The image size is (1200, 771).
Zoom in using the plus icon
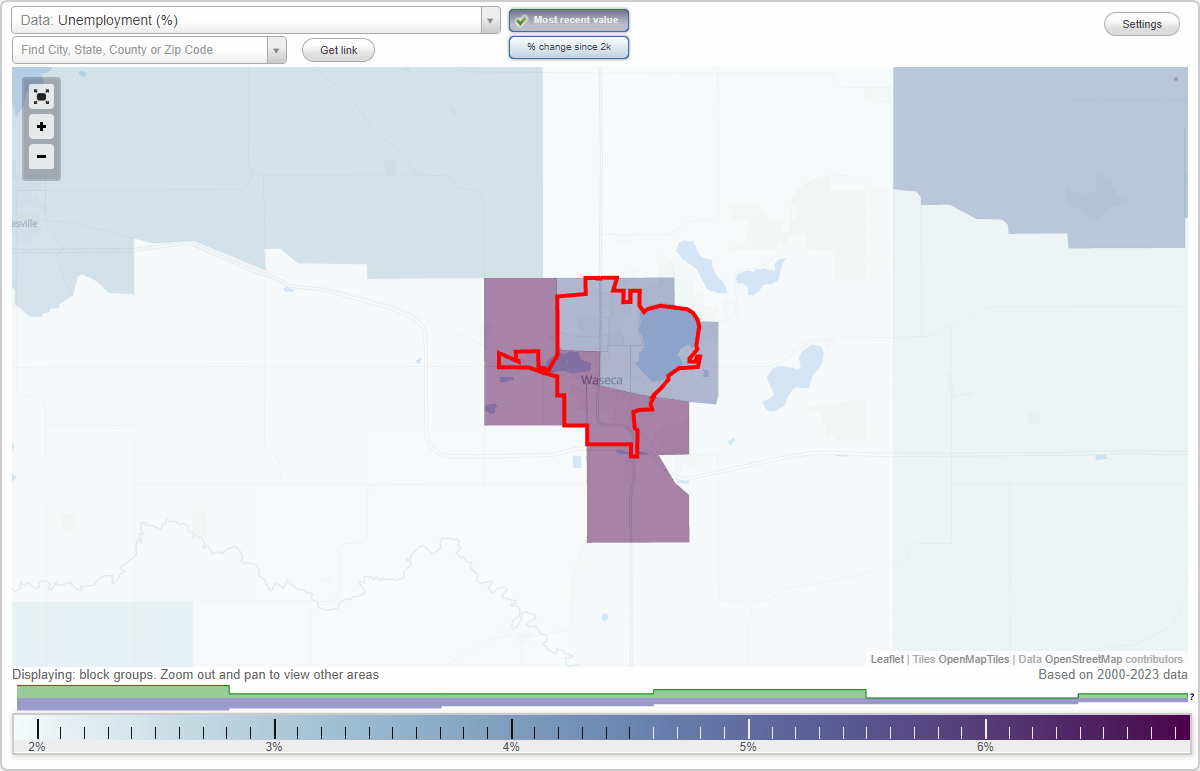(41, 127)
